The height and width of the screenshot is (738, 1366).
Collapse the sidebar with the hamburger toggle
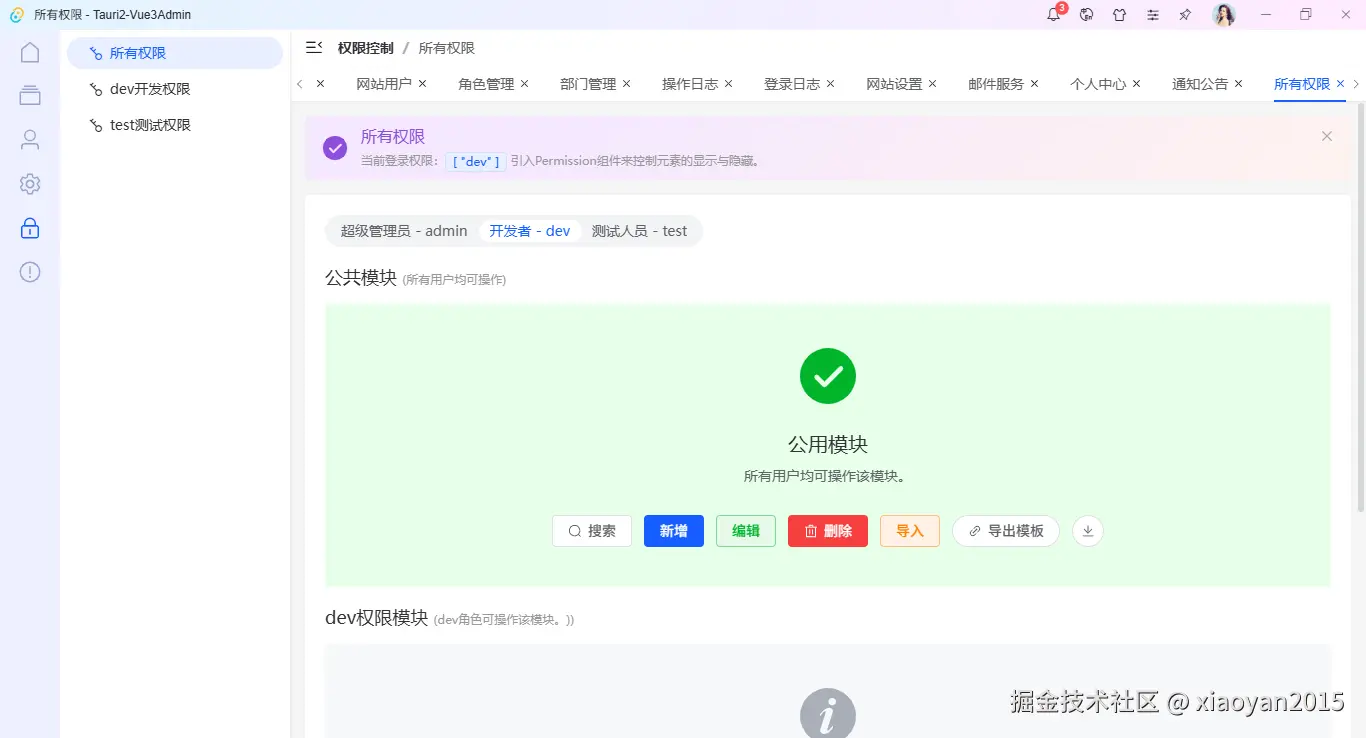pyautogui.click(x=313, y=46)
